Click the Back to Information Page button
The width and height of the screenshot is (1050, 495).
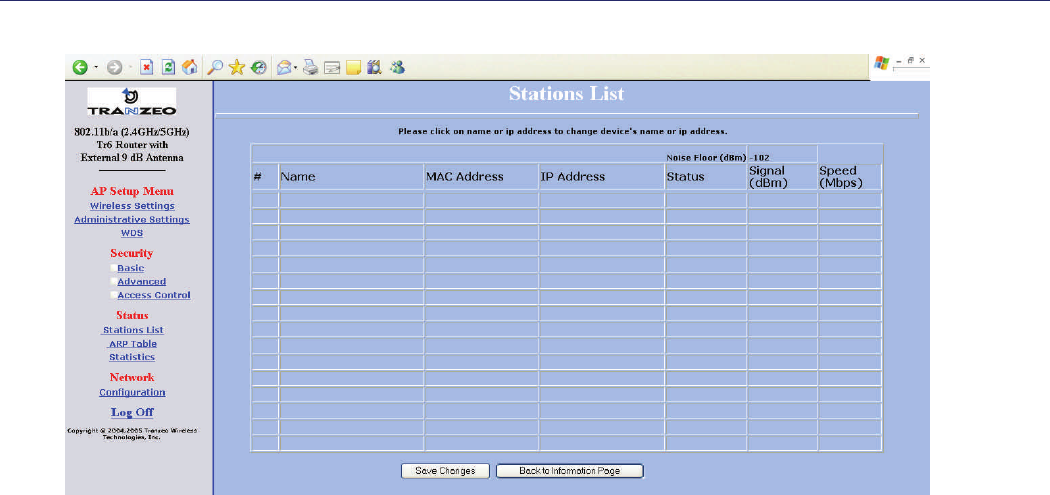pyautogui.click(x=570, y=471)
